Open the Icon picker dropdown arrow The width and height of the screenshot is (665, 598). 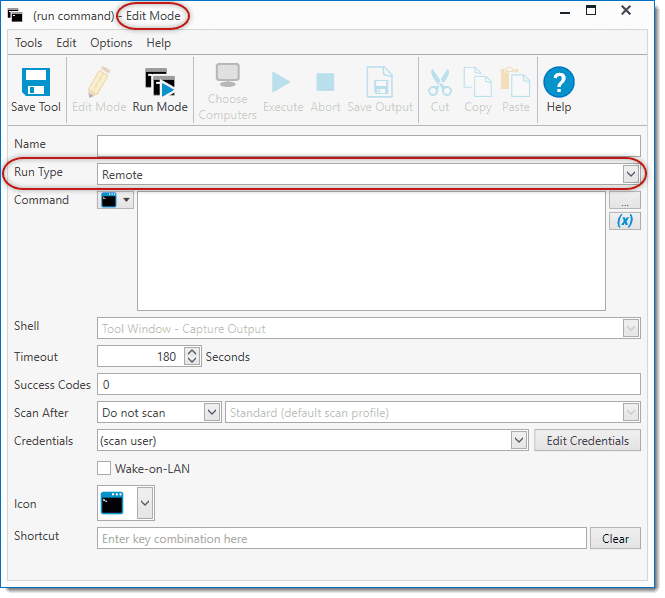pyautogui.click(x=145, y=503)
